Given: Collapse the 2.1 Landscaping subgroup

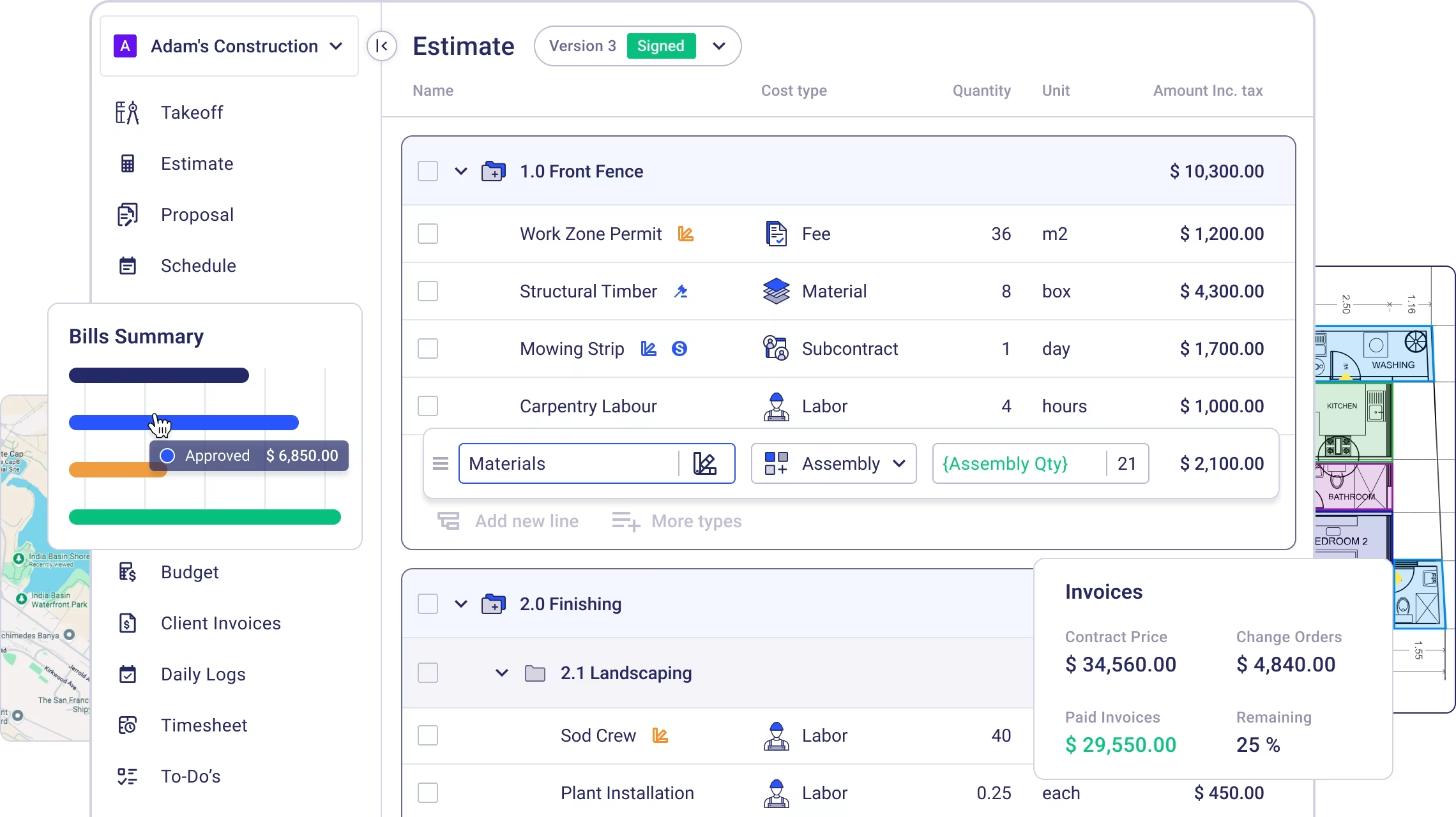Looking at the screenshot, I should pos(502,673).
